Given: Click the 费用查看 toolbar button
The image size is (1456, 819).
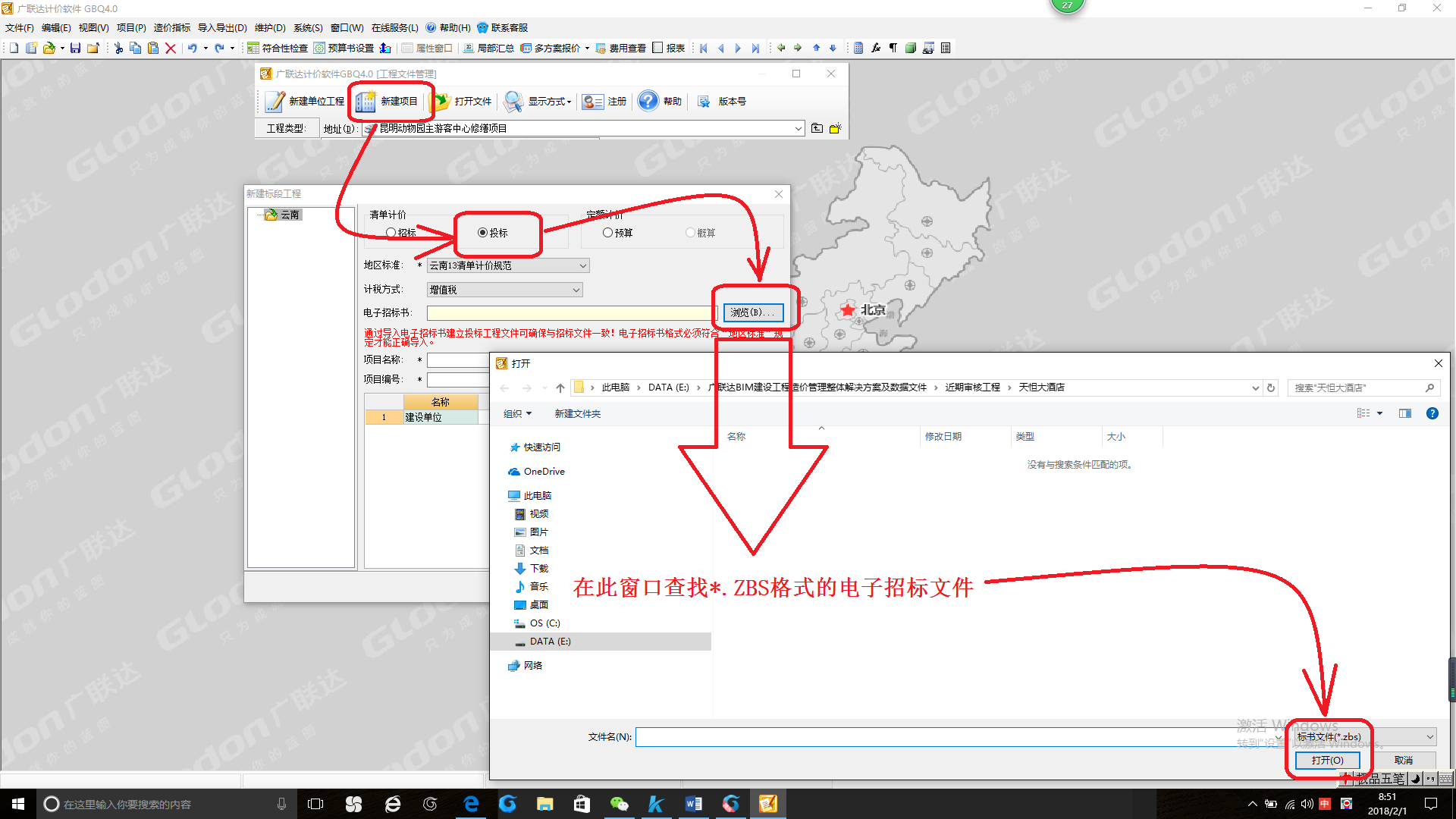Looking at the screenshot, I should [621, 48].
